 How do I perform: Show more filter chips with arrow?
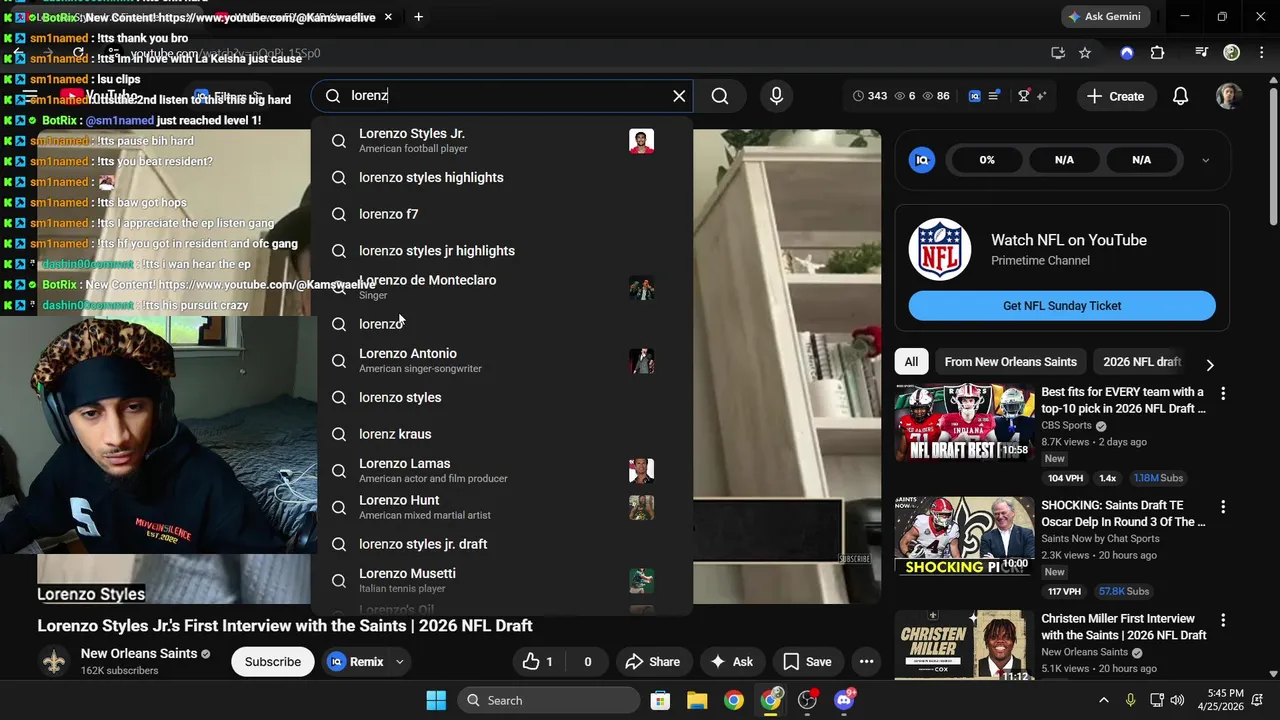pos(1210,365)
